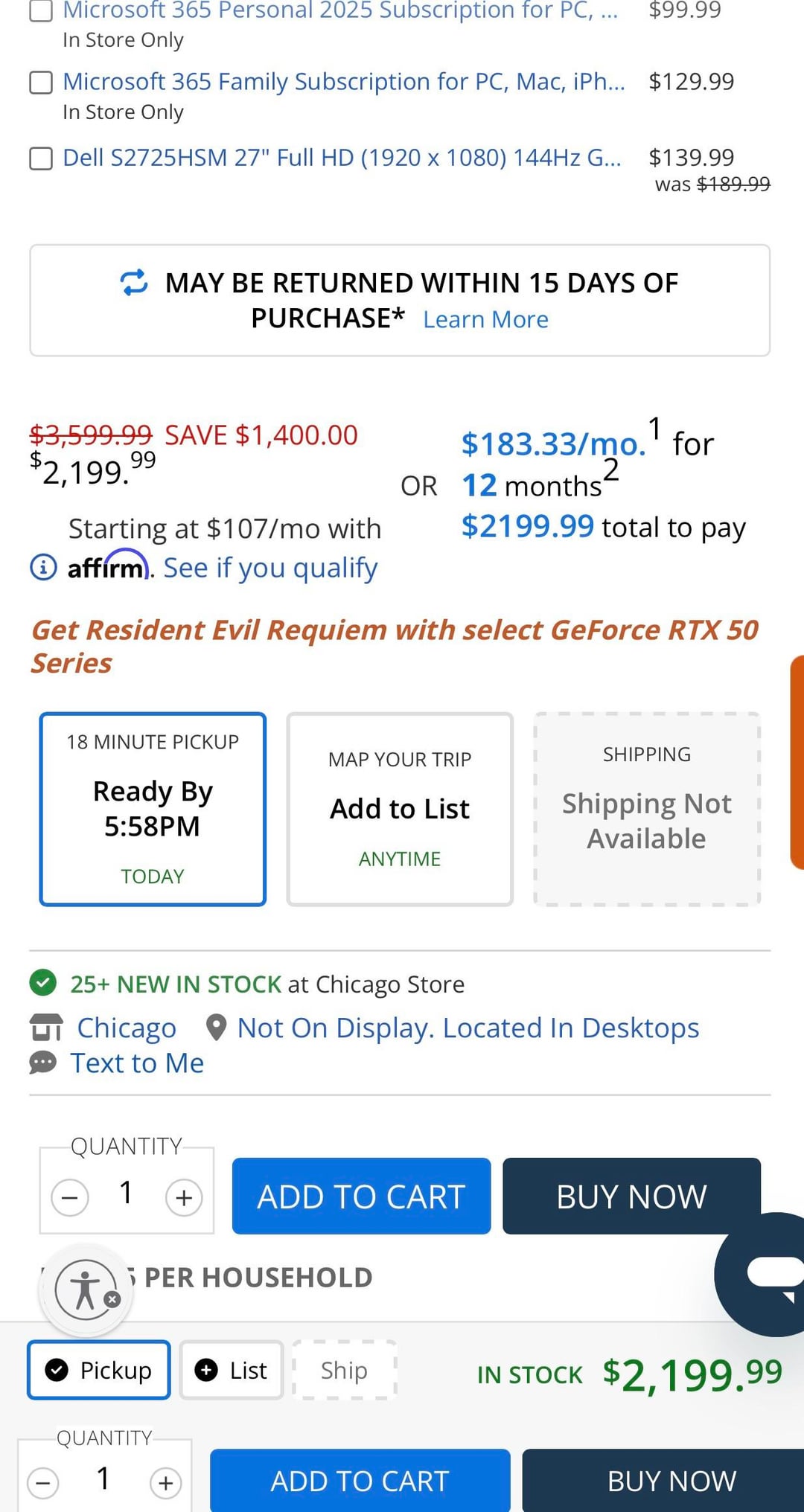The image size is (804, 1512).
Task: Open the Resident Evil Requiem promo link
Action: click(x=395, y=646)
